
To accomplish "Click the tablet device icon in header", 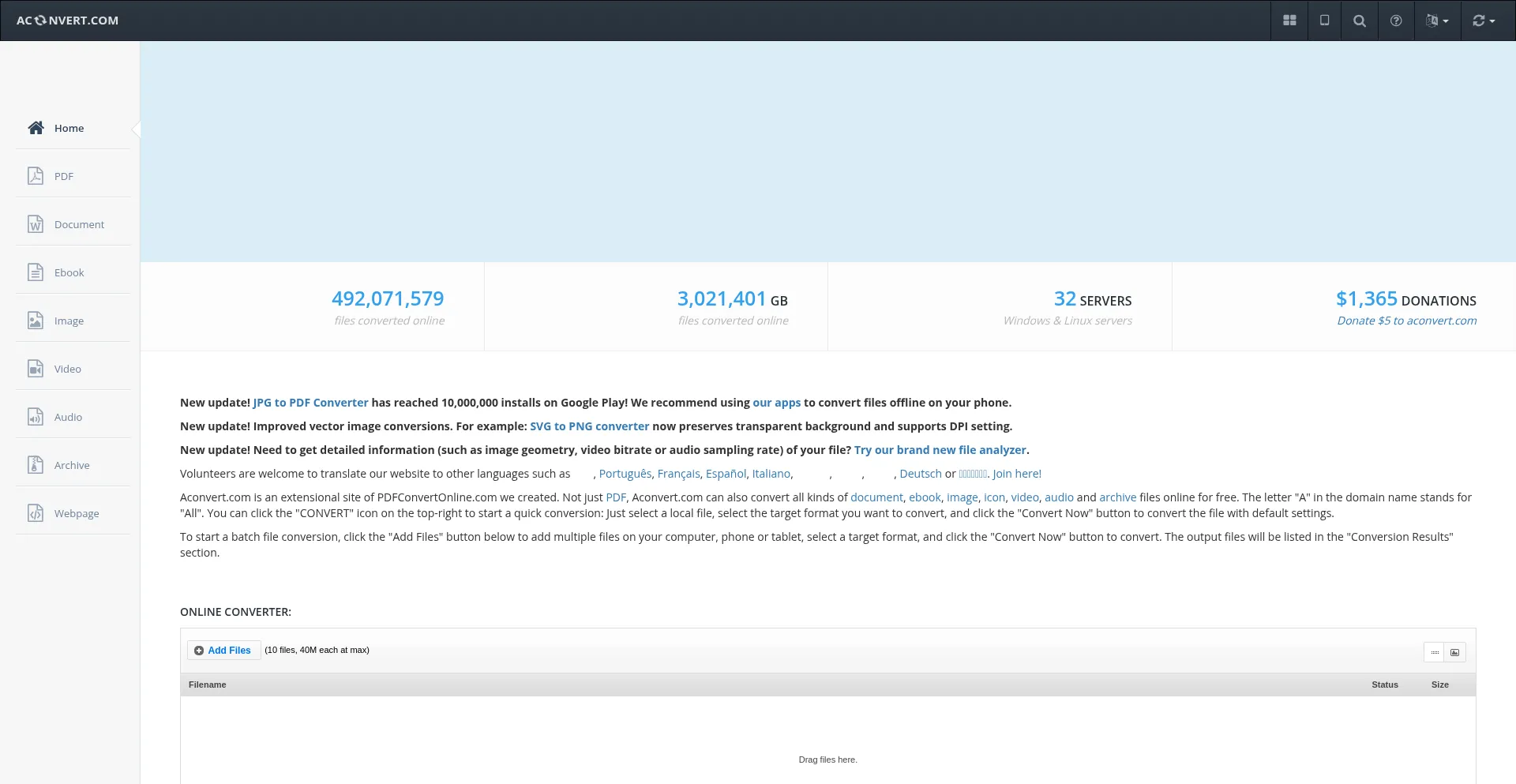I will point(1325,21).
